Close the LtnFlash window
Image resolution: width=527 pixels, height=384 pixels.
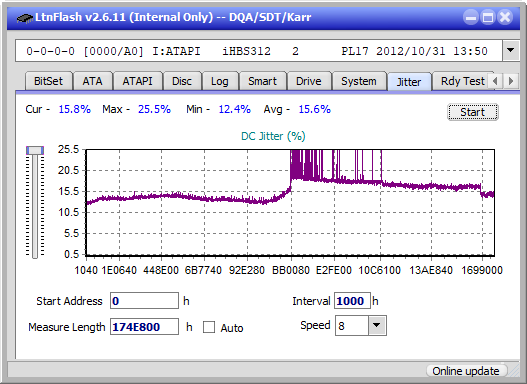[505, 17]
